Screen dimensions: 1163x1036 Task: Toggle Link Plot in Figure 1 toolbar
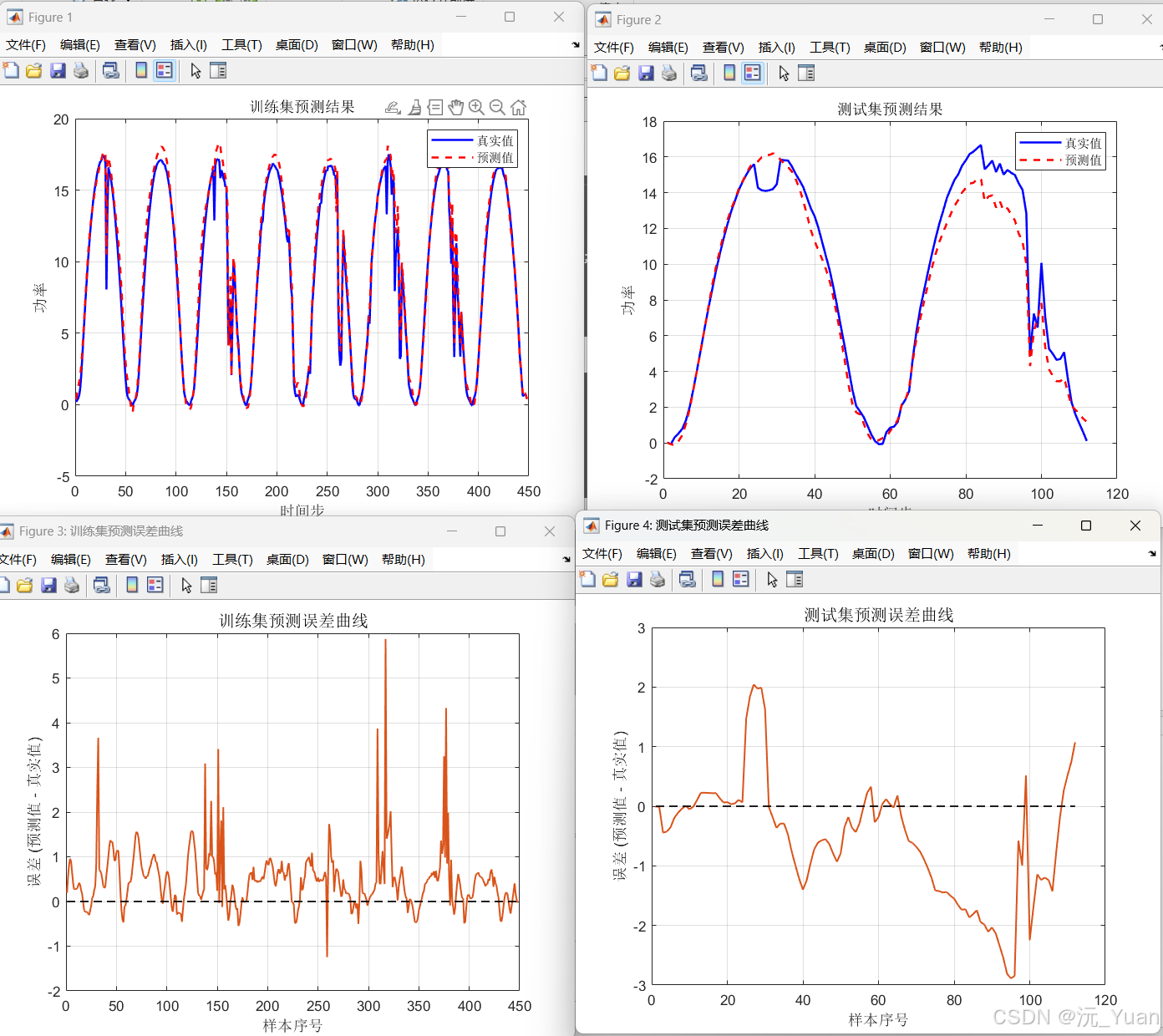pos(111,71)
